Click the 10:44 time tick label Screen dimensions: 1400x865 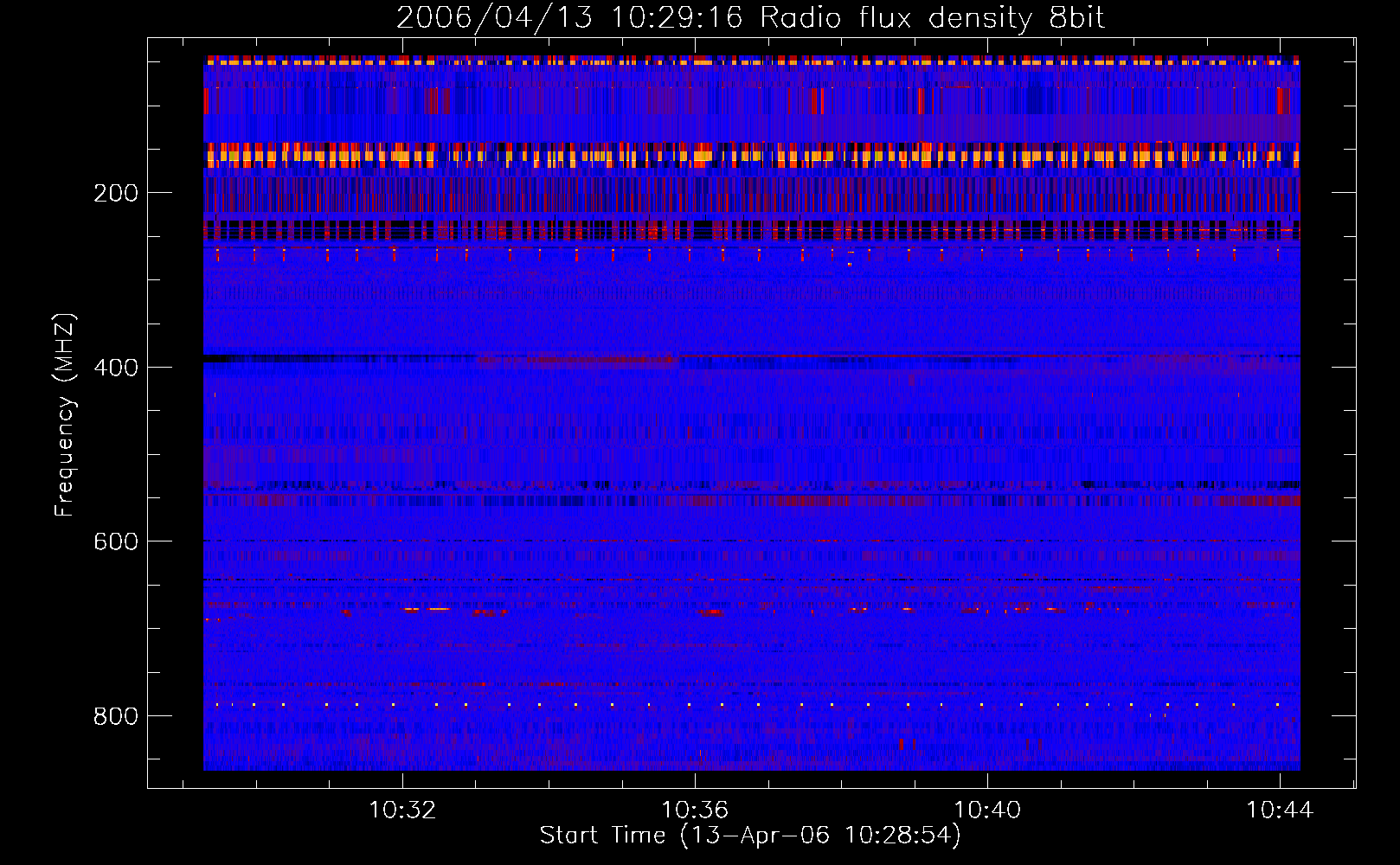tap(1280, 811)
